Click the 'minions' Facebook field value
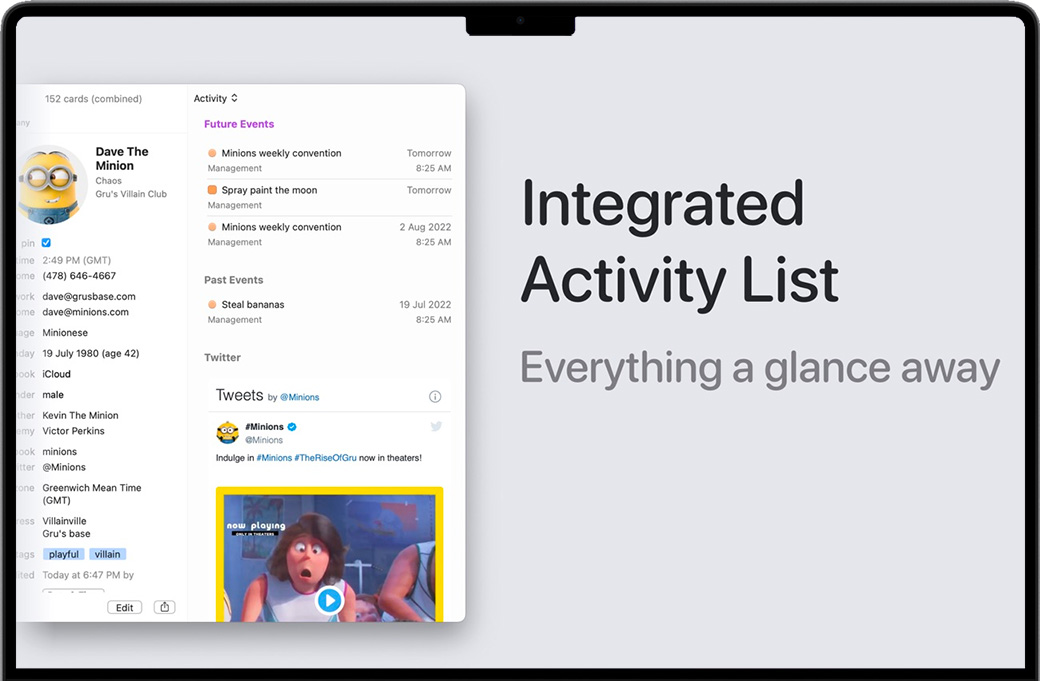 pyautogui.click(x=60, y=452)
